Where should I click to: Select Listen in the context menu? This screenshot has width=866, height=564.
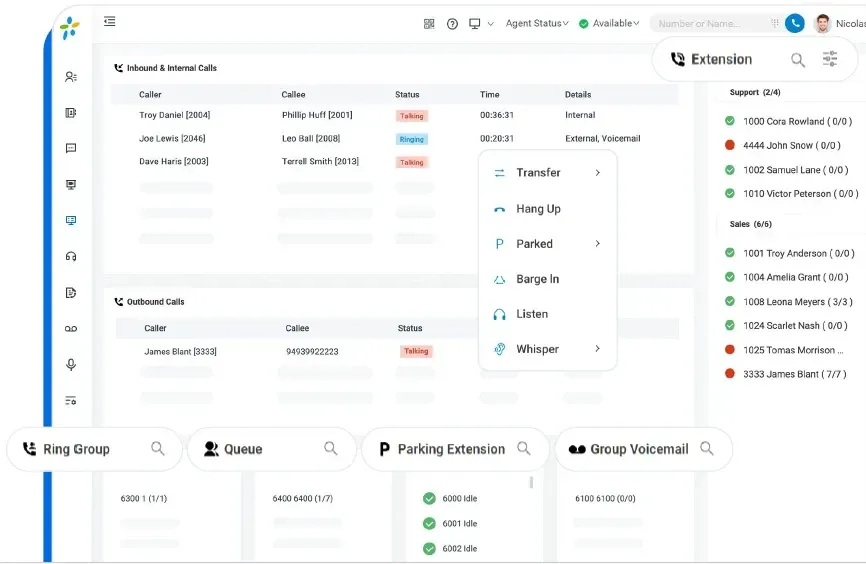pos(547,314)
